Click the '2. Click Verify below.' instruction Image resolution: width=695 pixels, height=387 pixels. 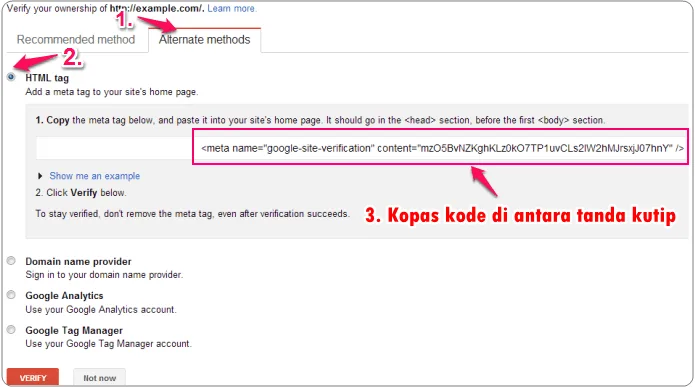[x=81, y=193]
